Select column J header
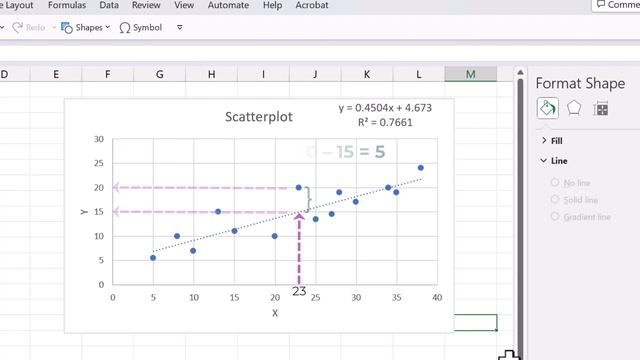This screenshot has height=360, width=640. tap(315, 74)
